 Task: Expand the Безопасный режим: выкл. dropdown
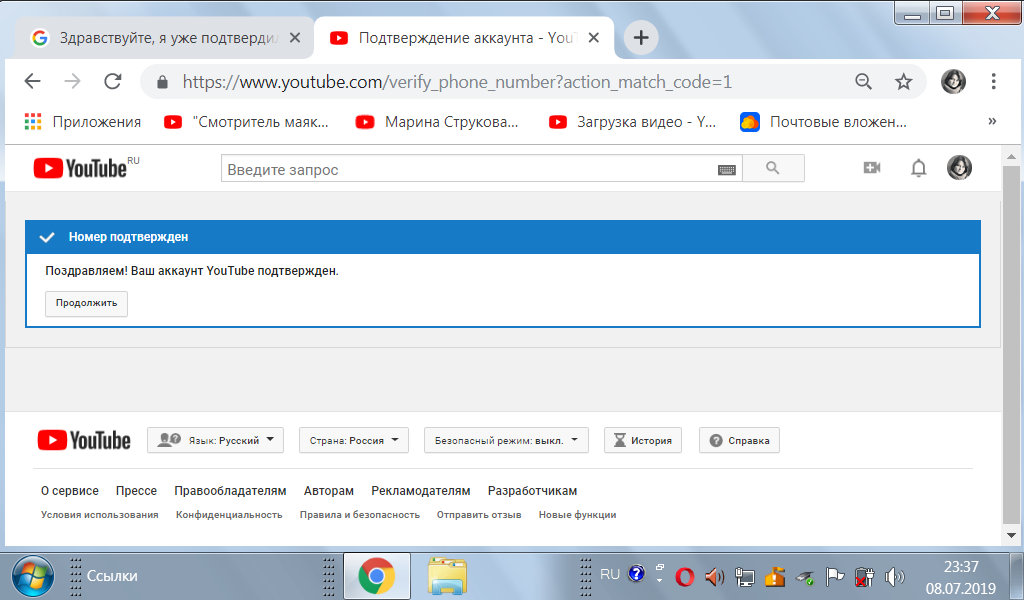506,440
